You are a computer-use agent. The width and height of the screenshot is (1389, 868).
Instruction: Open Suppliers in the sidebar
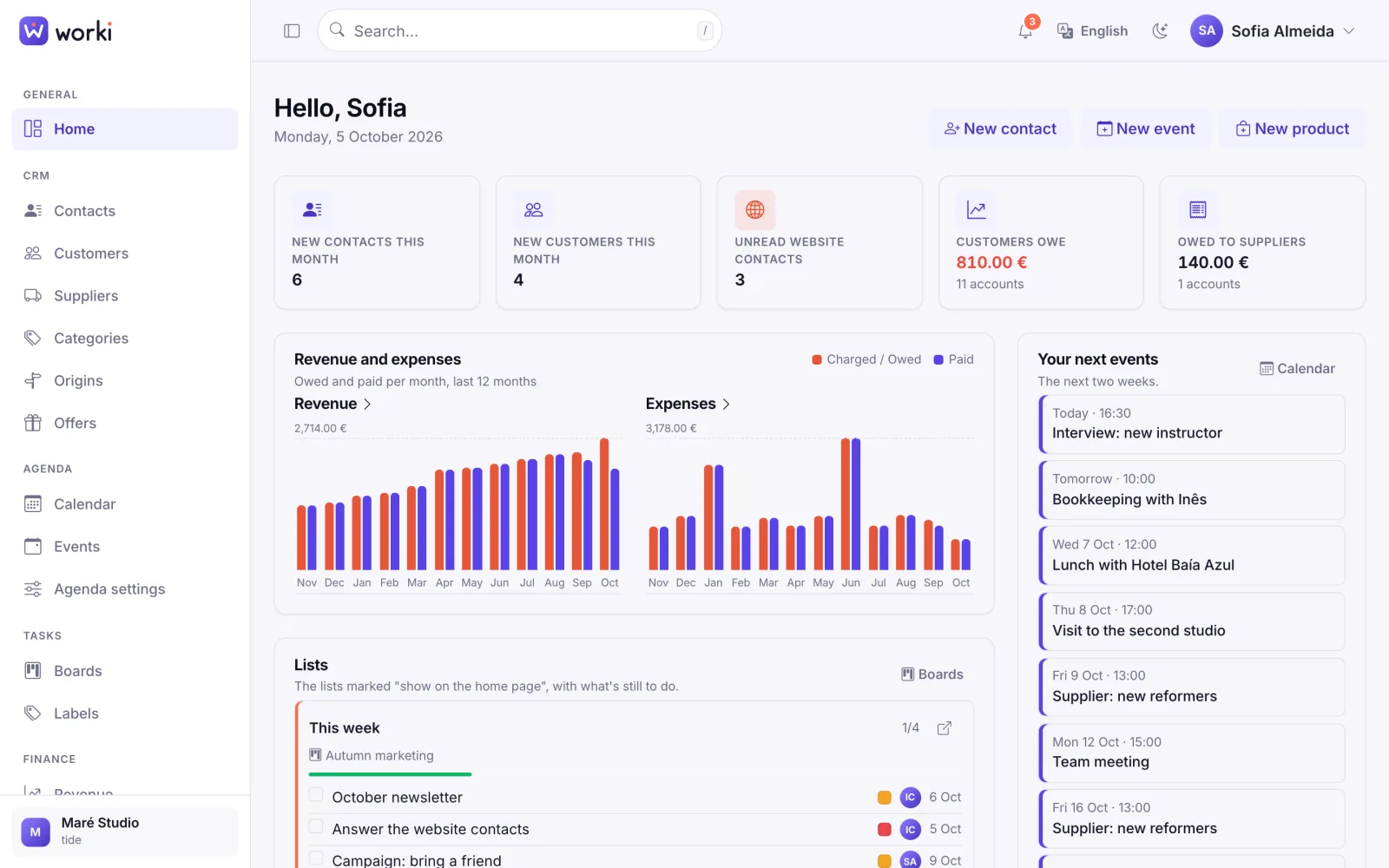(x=125, y=296)
